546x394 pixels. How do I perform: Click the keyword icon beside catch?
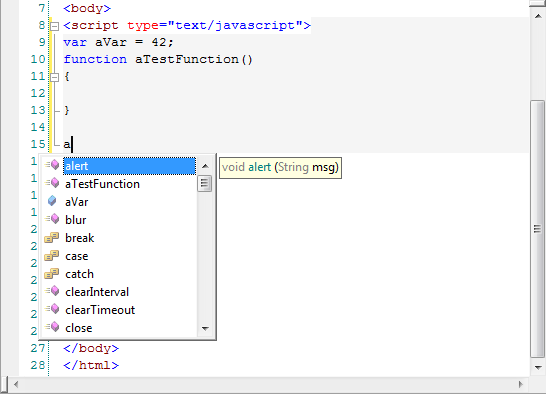click(x=52, y=274)
